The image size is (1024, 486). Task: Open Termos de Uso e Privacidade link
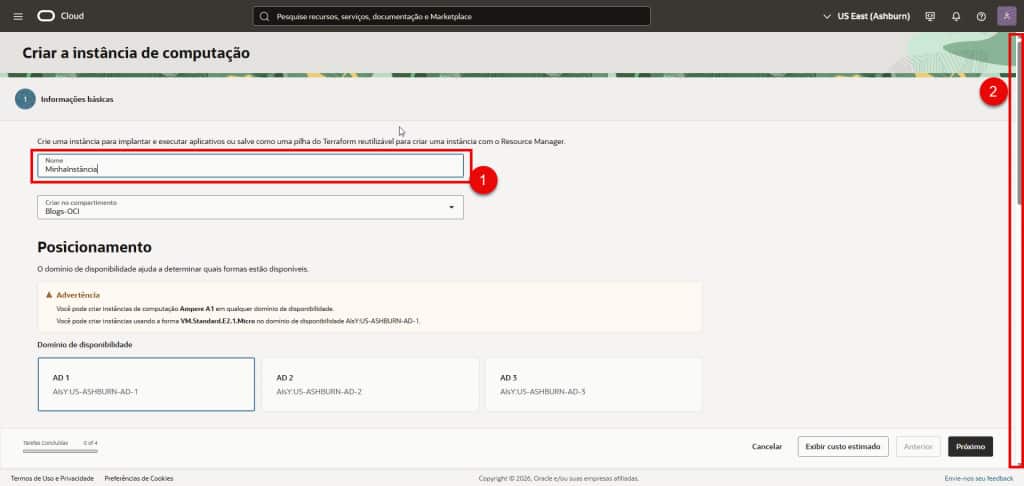pyautogui.click(x=52, y=479)
